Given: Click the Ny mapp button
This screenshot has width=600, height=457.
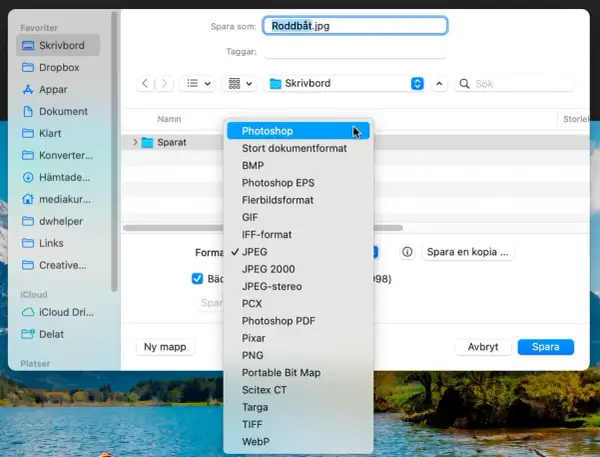Looking at the screenshot, I should pos(165,347).
